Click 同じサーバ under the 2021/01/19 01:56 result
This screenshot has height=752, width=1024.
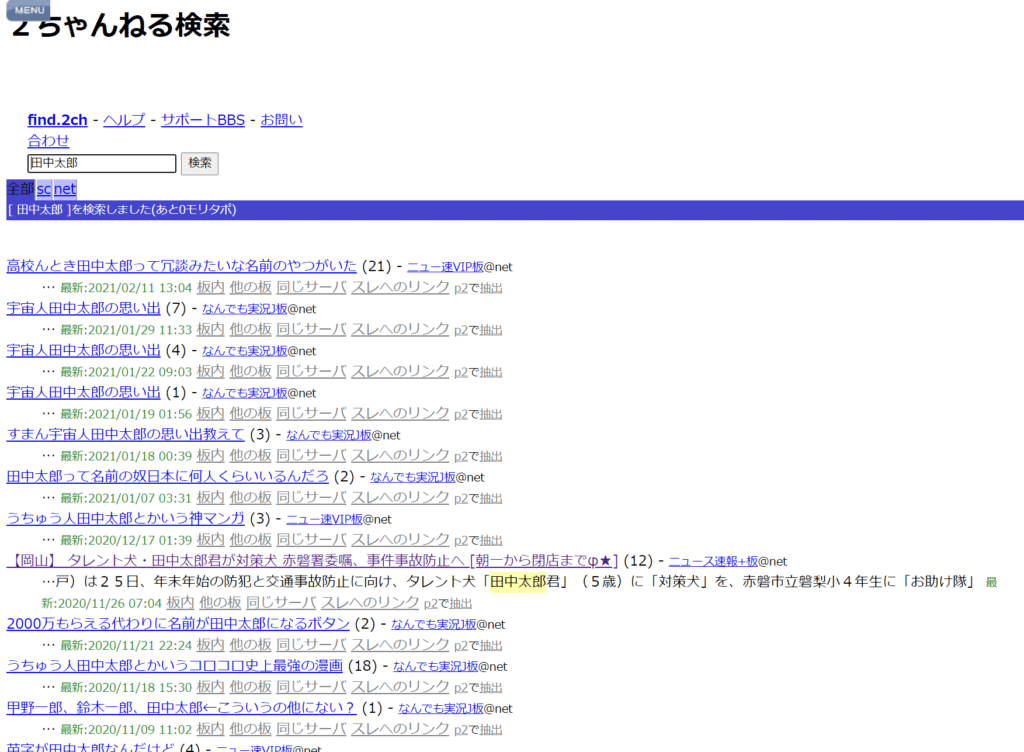(x=312, y=413)
